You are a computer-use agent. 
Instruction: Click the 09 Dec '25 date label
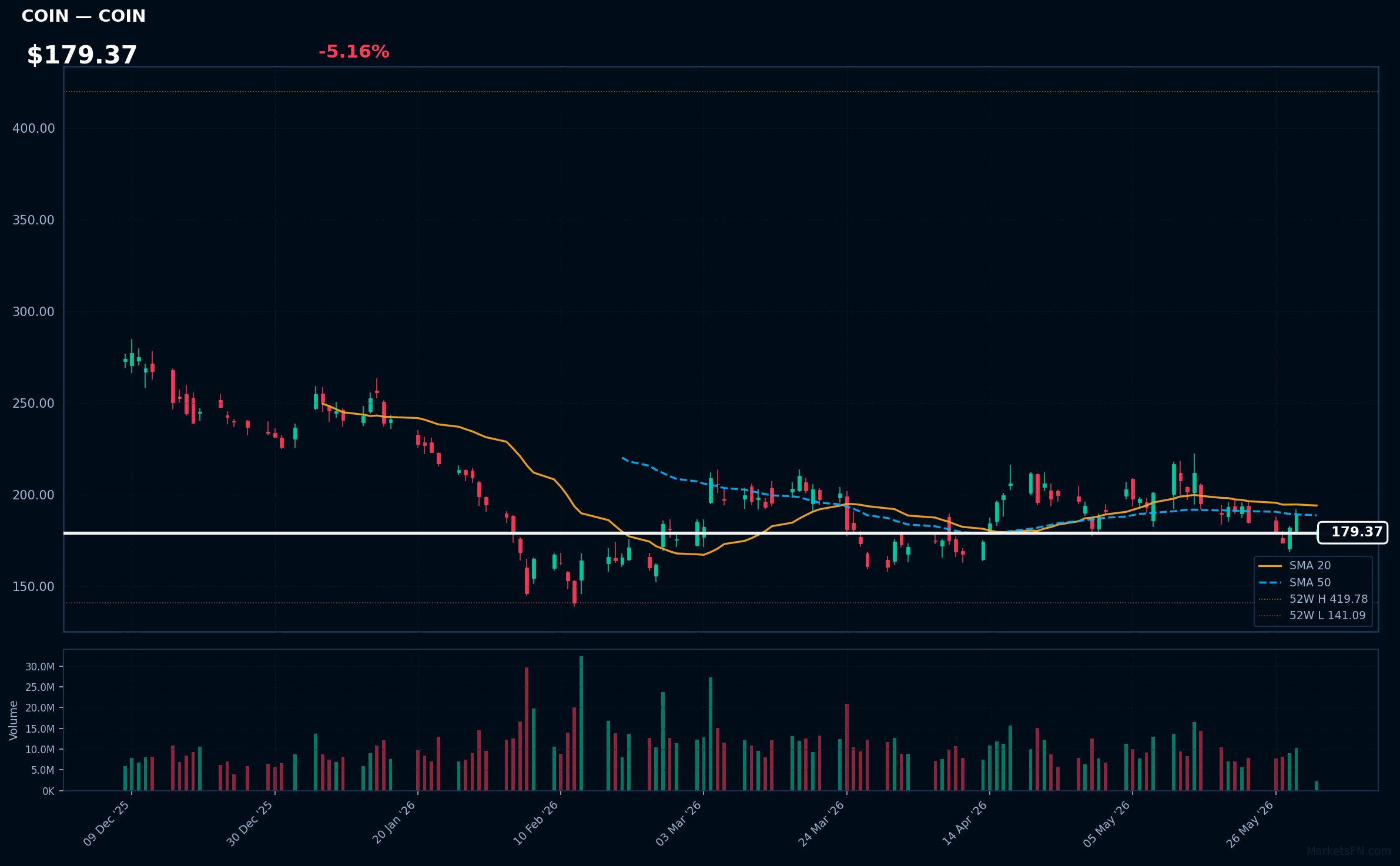(x=106, y=824)
